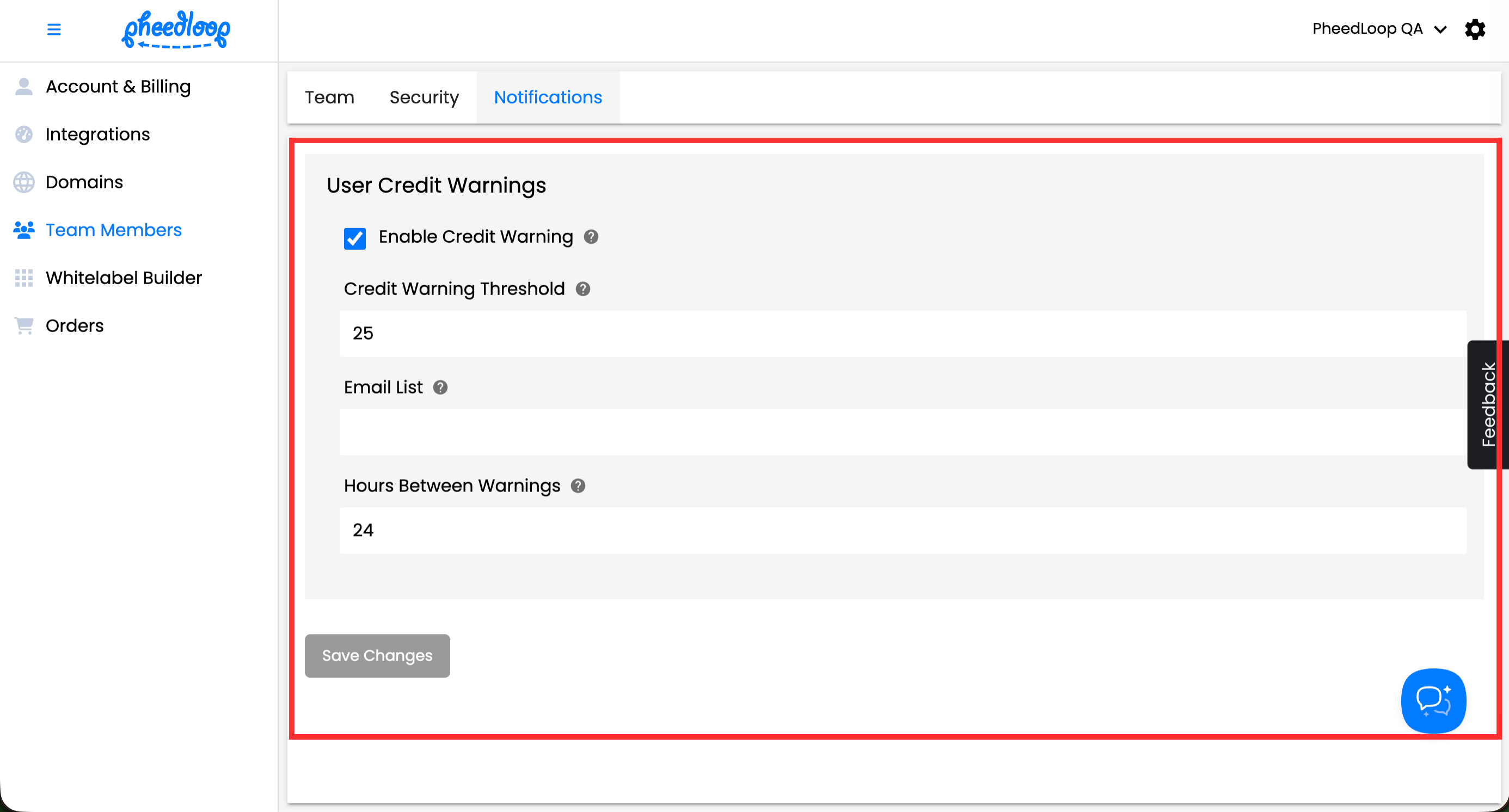Image resolution: width=1509 pixels, height=812 pixels.
Task: Uncheck the Enable Credit Warning checkbox
Action: [x=354, y=238]
